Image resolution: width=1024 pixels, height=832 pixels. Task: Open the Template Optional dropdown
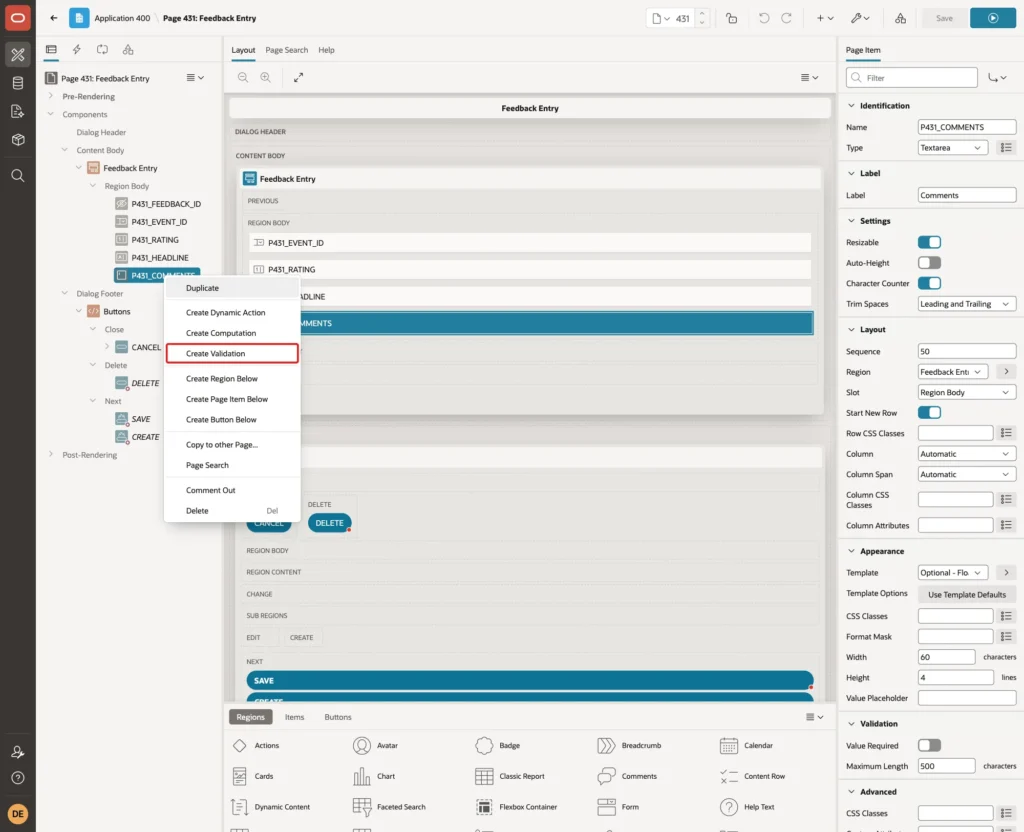pyautogui.click(x=952, y=573)
